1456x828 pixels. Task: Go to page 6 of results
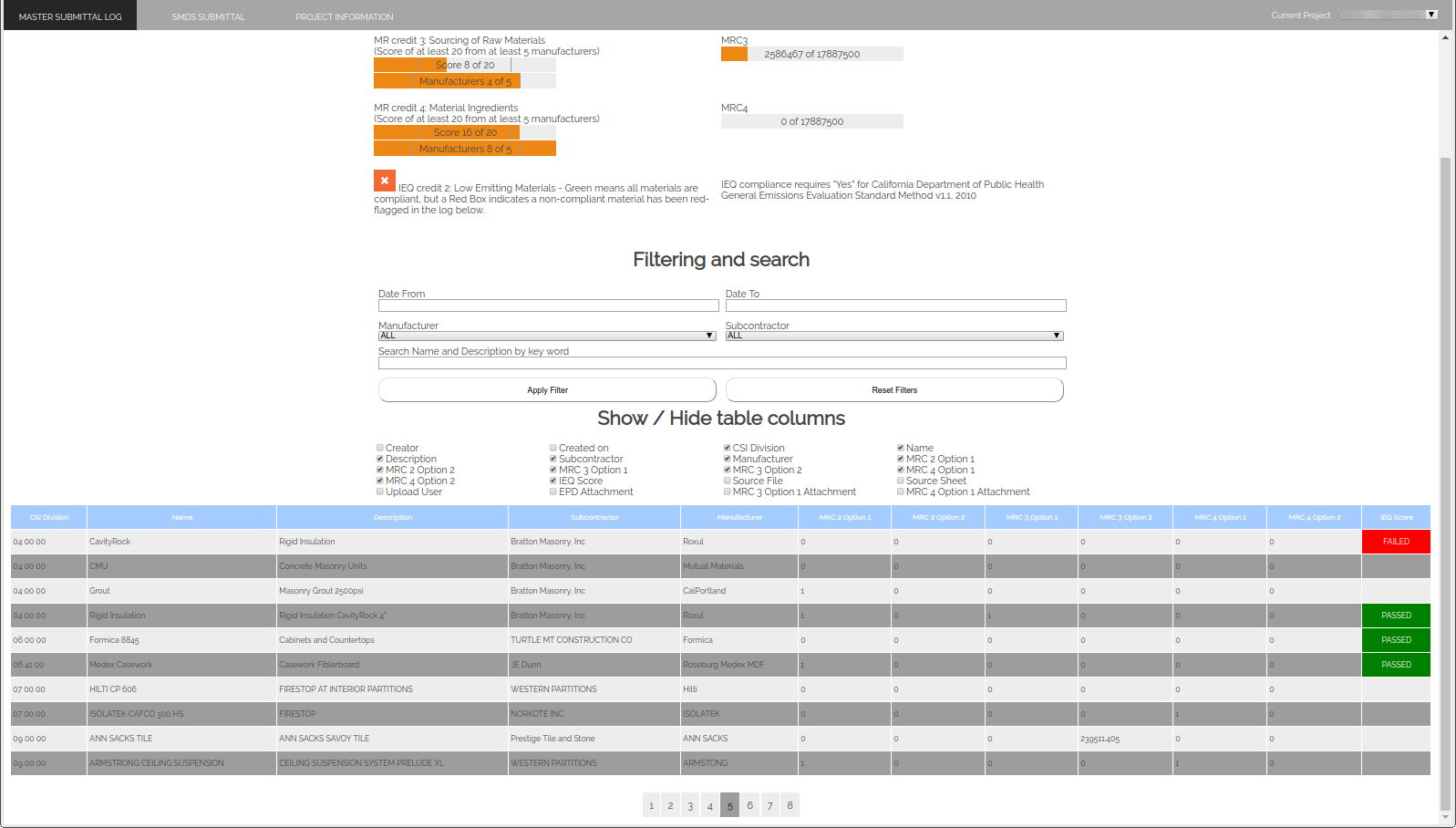point(749,805)
